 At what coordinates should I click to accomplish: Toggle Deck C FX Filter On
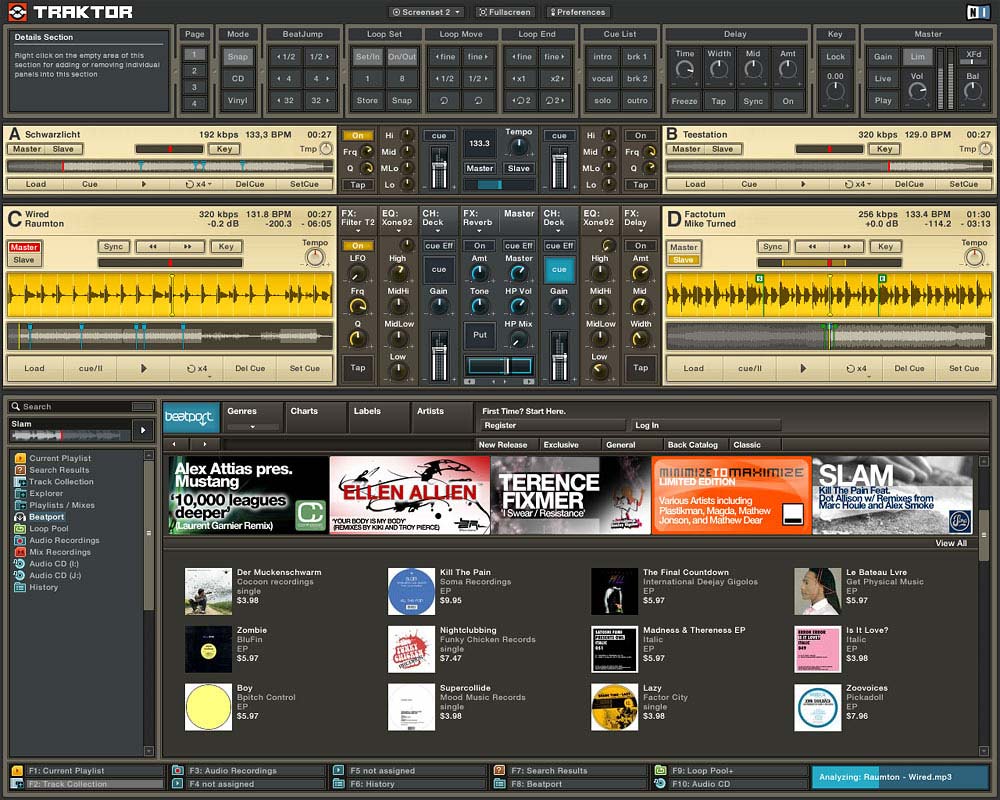(x=357, y=246)
